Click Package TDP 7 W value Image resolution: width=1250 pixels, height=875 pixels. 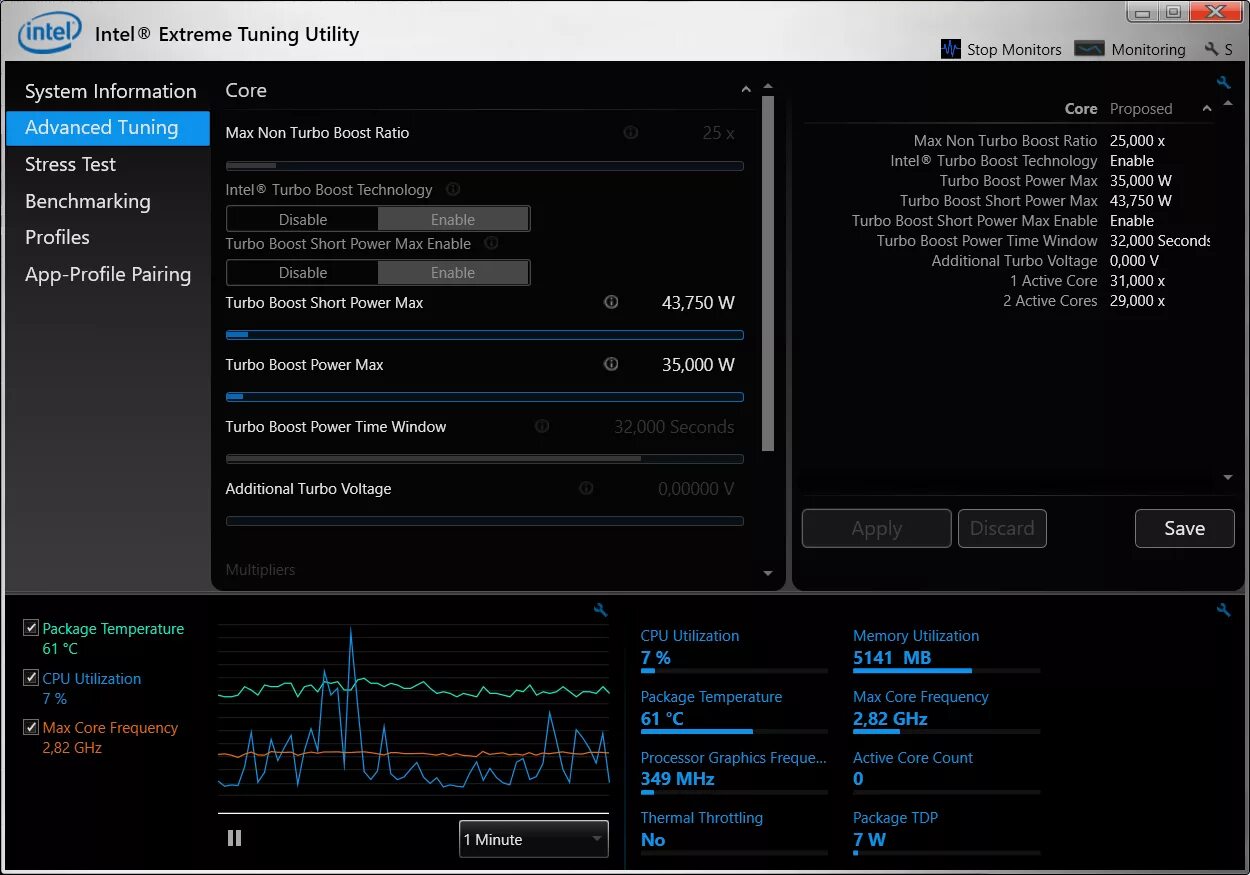869,840
